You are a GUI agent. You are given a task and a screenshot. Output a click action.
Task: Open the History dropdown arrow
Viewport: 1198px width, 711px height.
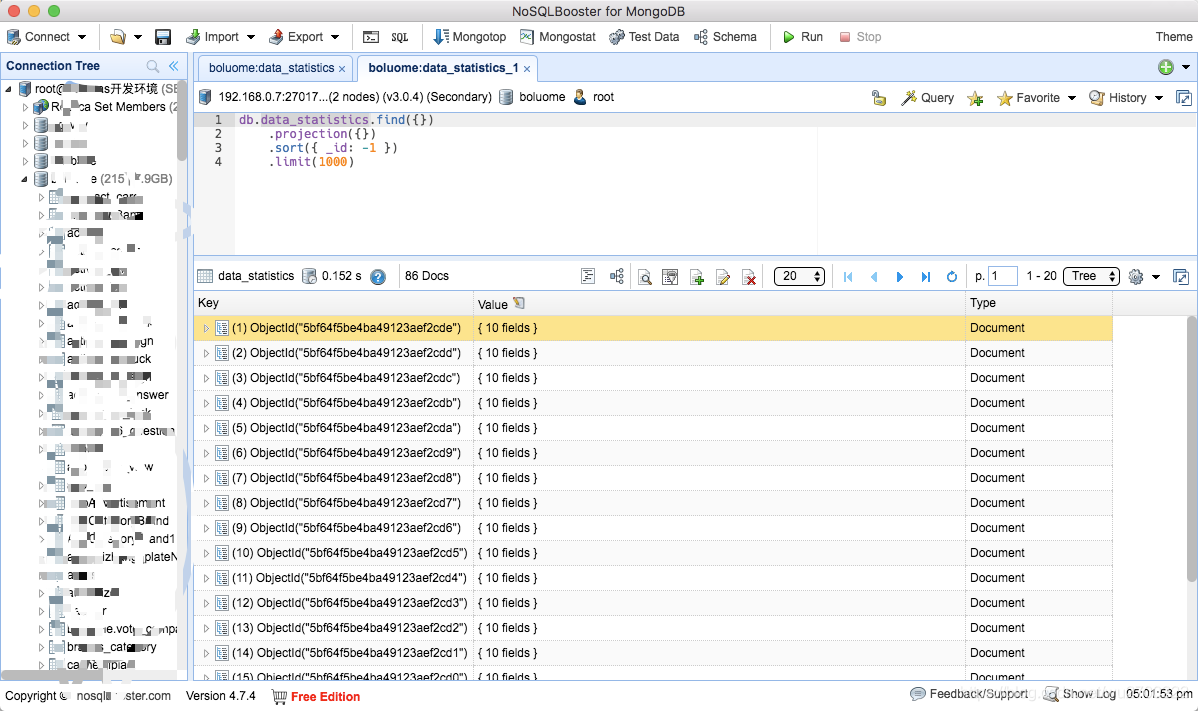click(x=1158, y=98)
